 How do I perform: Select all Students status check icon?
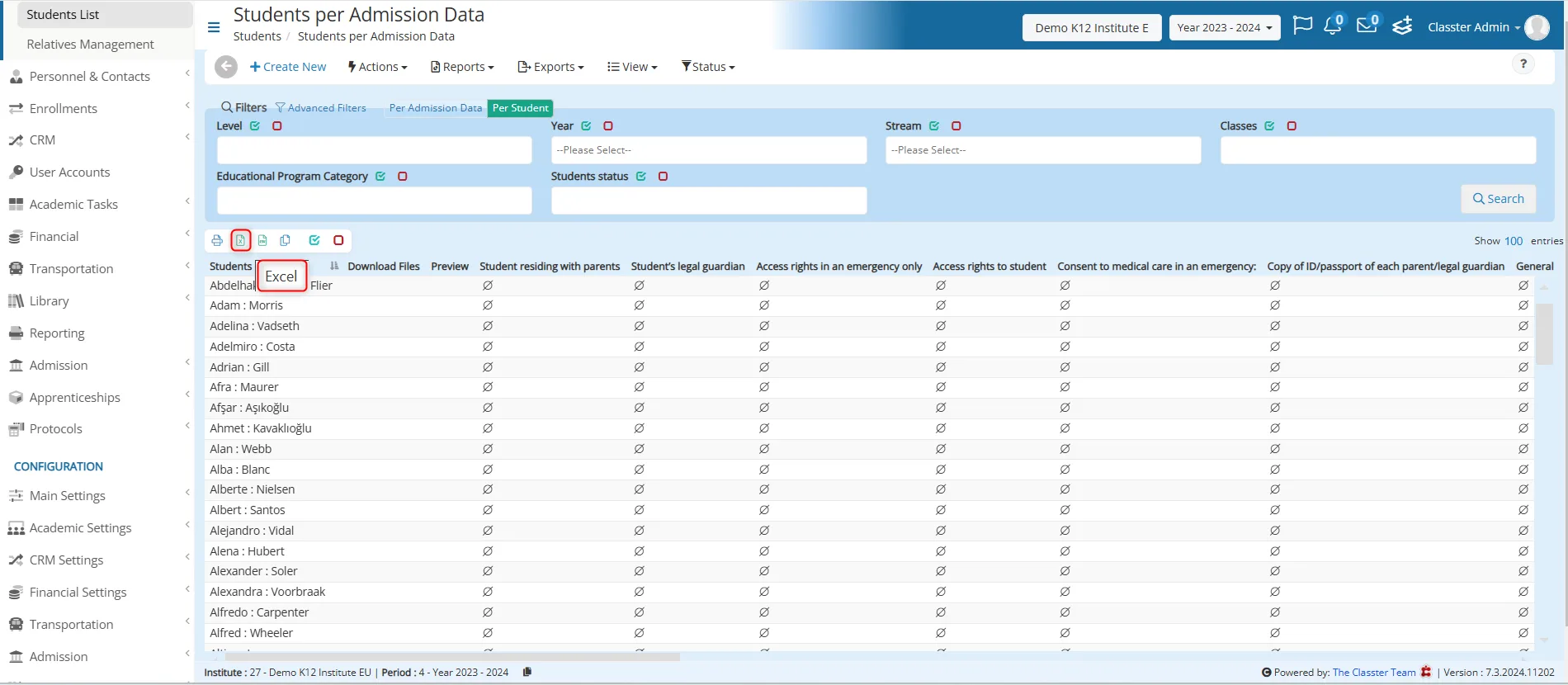(x=641, y=177)
